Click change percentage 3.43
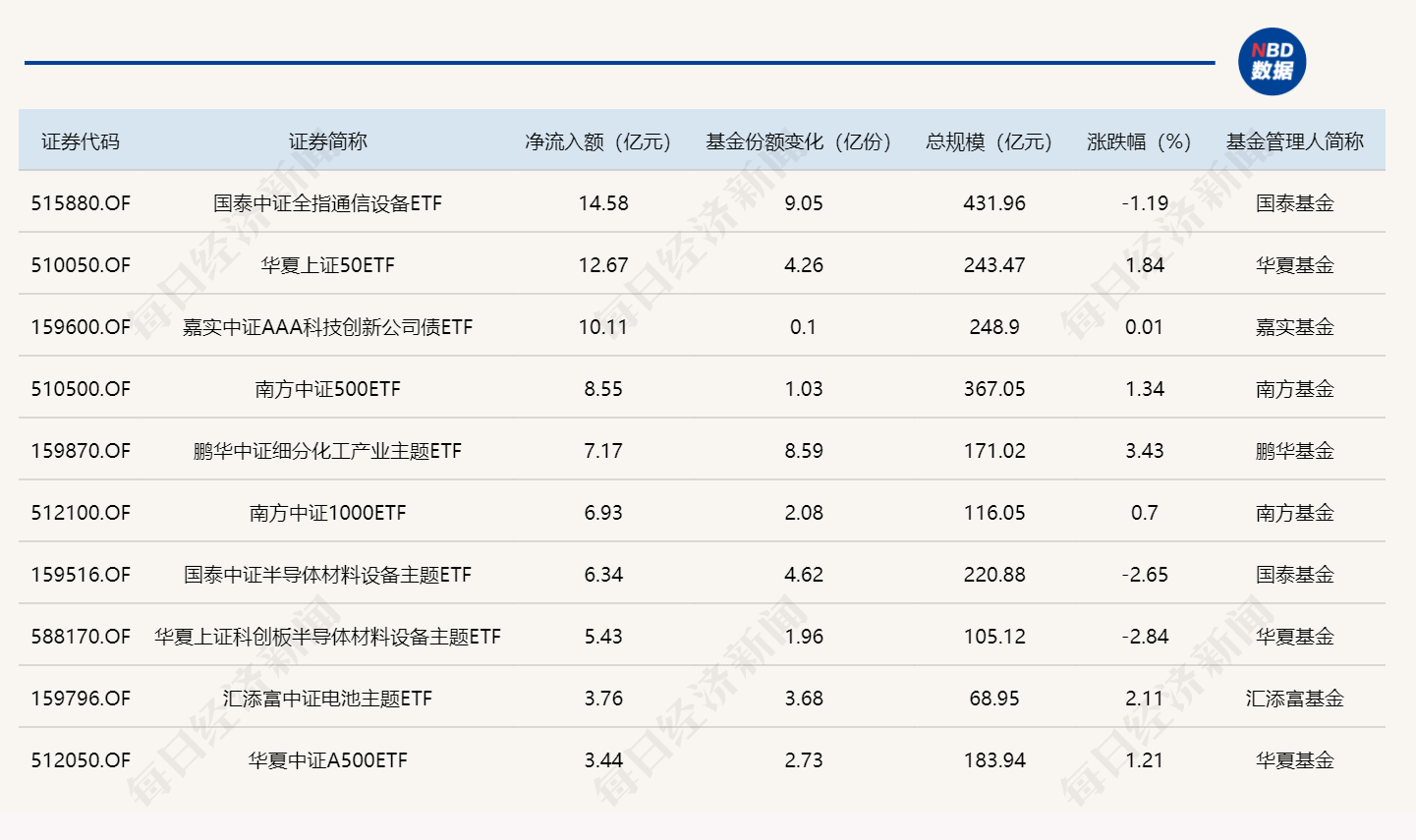 click(1145, 451)
